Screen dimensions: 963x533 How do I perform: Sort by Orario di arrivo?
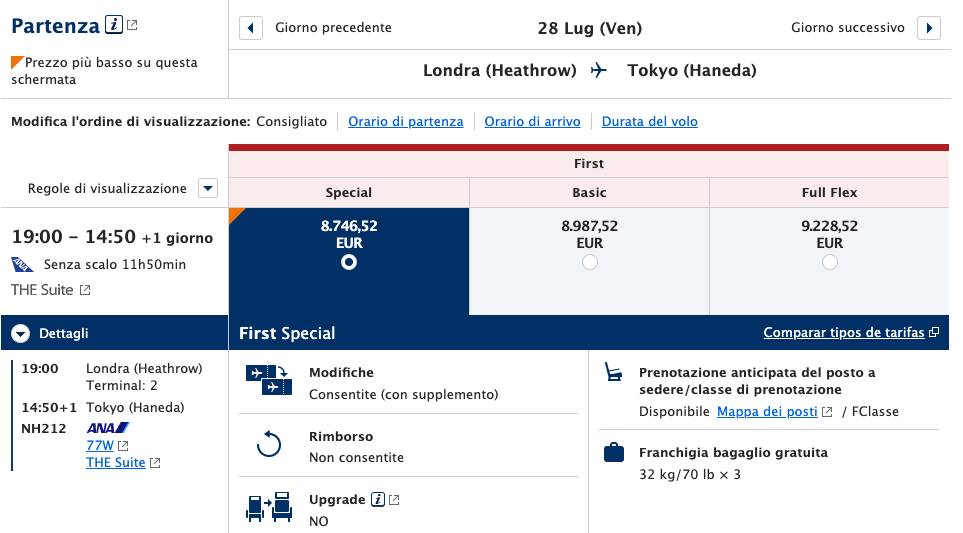click(532, 122)
